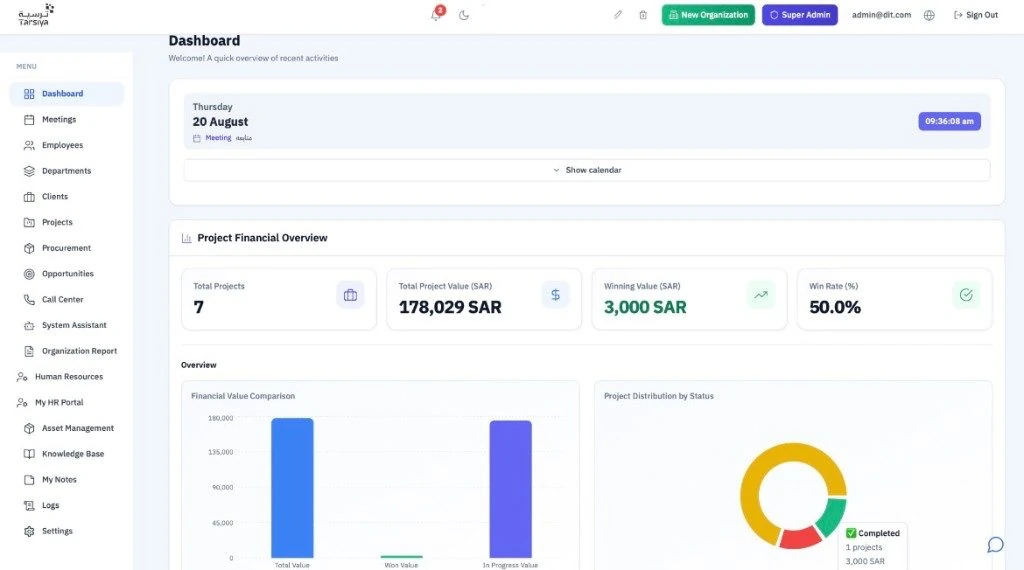Open the Dashboard menu item
Screen dimensions: 1024x570
tap(67, 94)
